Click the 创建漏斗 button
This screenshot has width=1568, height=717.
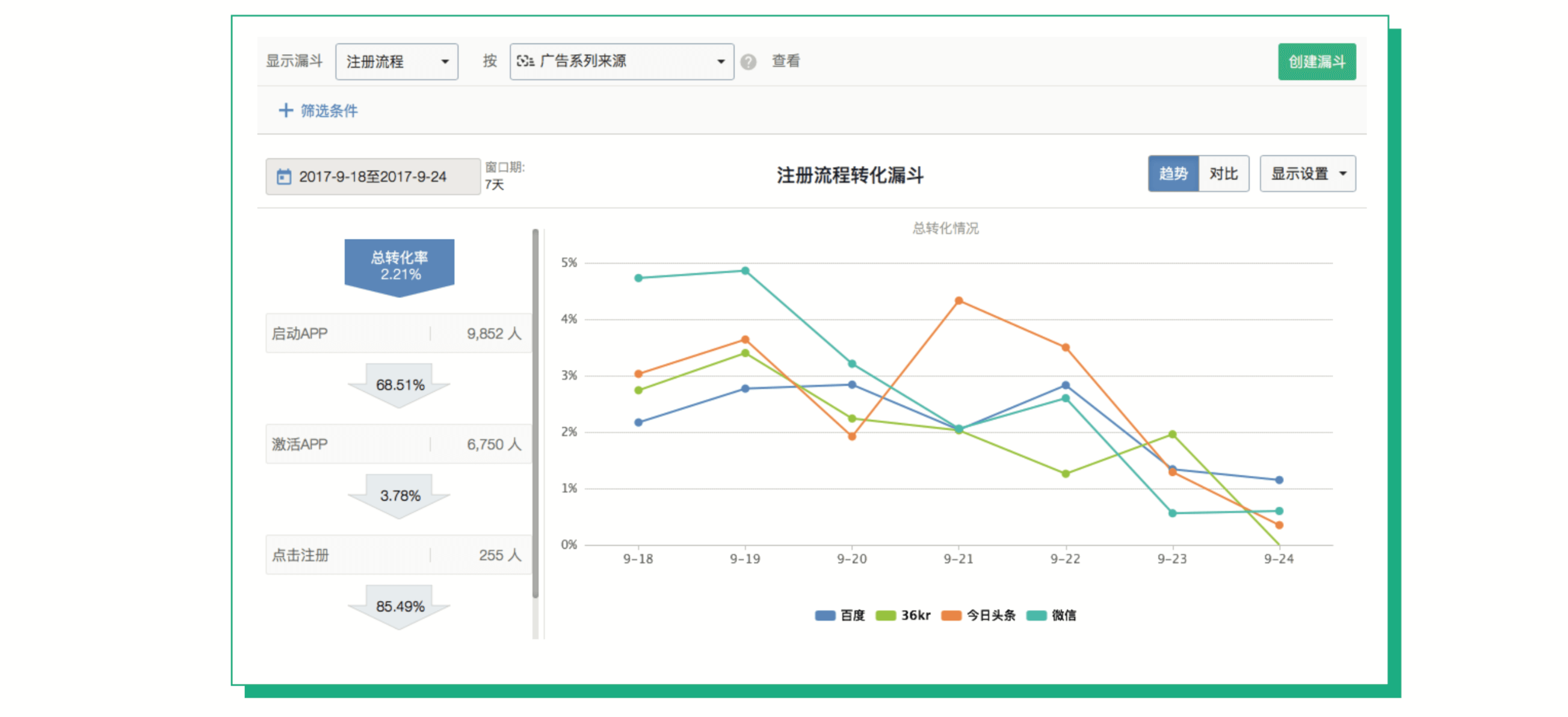(1316, 61)
